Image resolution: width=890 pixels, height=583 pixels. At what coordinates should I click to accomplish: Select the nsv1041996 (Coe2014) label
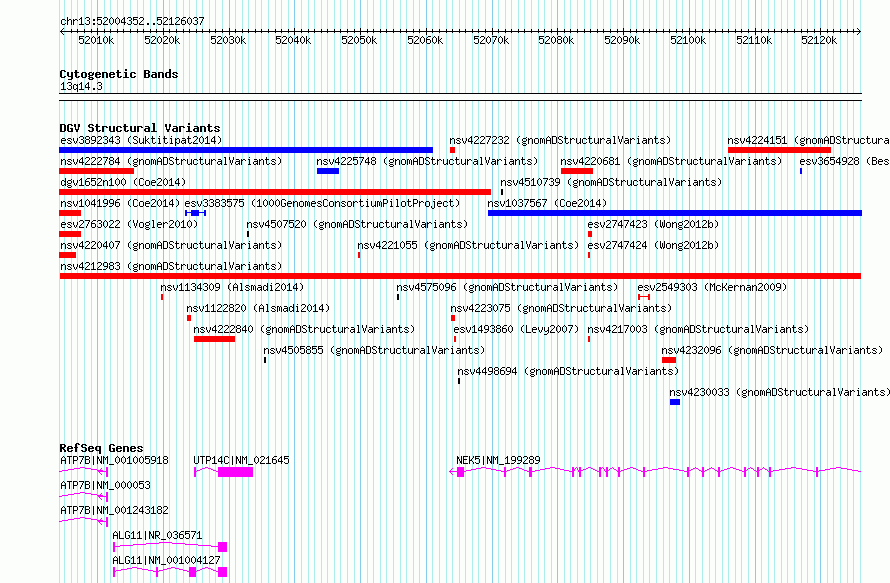point(120,203)
